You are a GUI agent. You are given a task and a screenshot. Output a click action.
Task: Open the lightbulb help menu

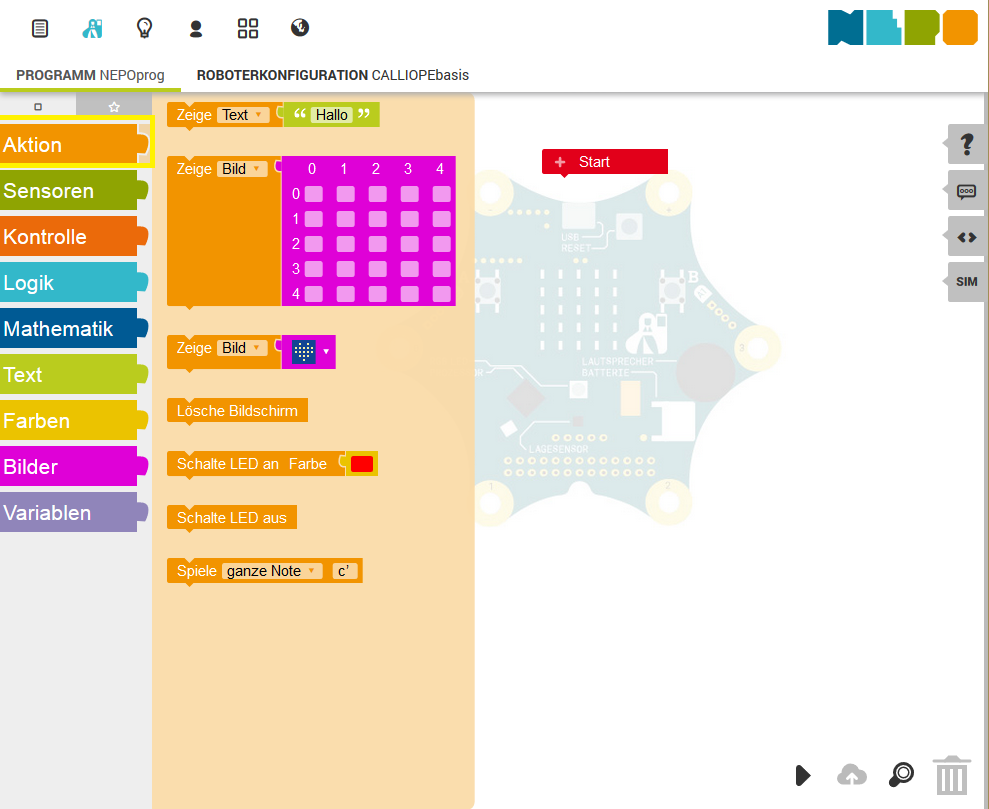coord(144,28)
